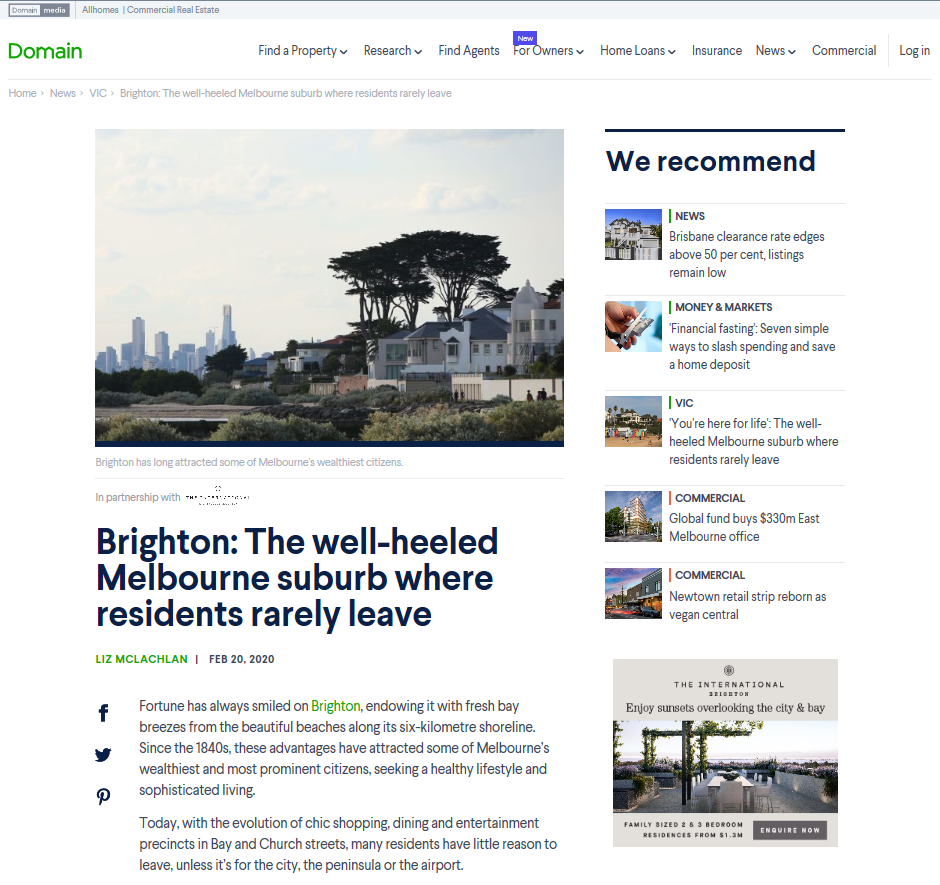Click VIC in the breadcrumb trail
The height and width of the screenshot is (885, 940).
point(98,93)
